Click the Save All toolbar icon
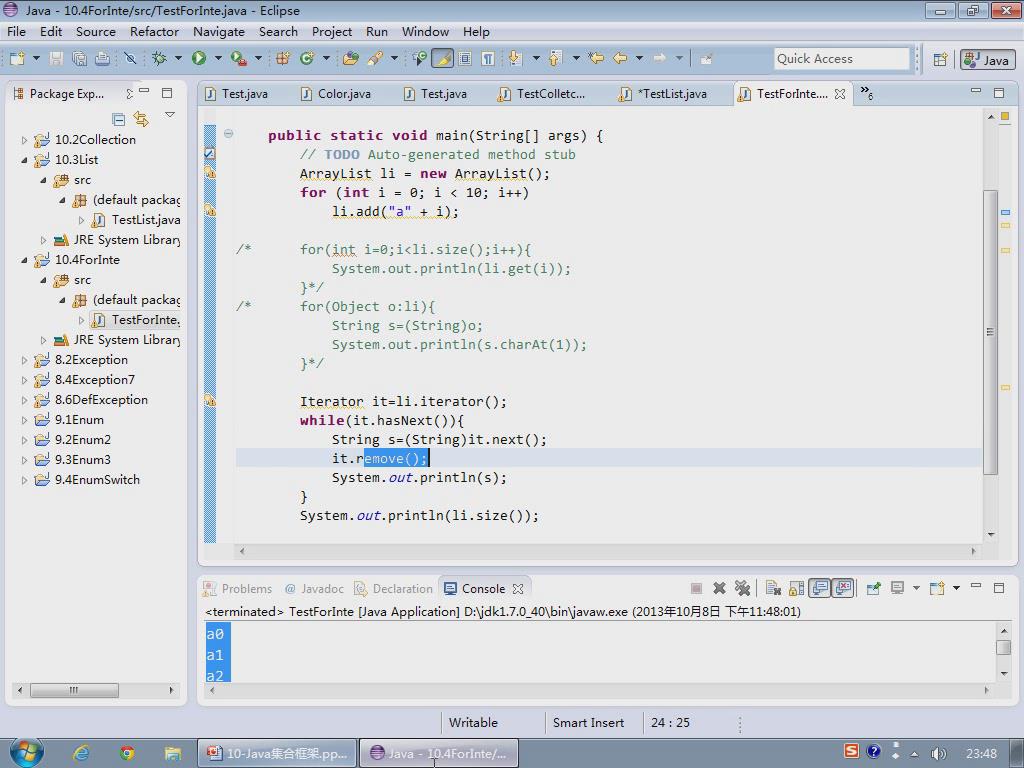Image resolution: width=1024 pixels, height=768 pixels. pos(80,59)
